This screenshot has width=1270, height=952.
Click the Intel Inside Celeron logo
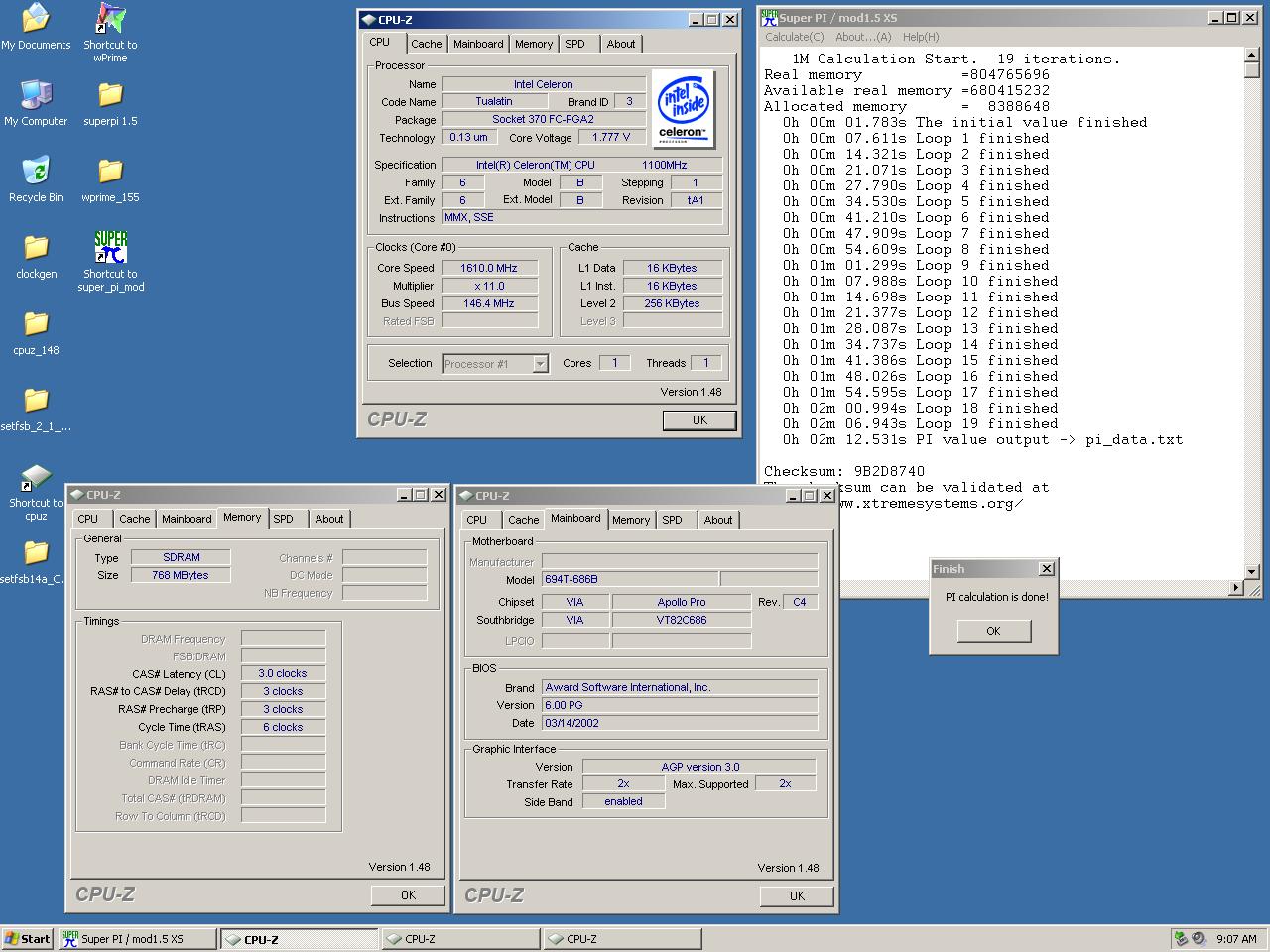click(683, 109)
